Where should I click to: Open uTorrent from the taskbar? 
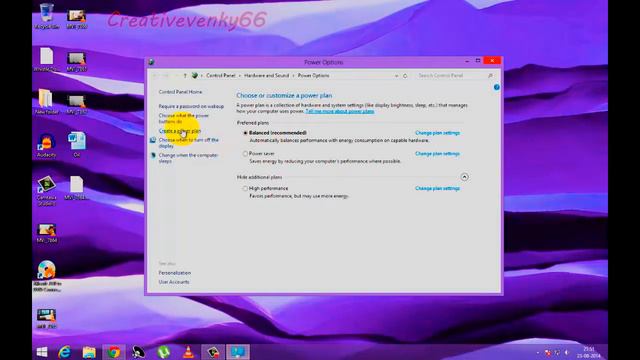click(x=163, y=352)
